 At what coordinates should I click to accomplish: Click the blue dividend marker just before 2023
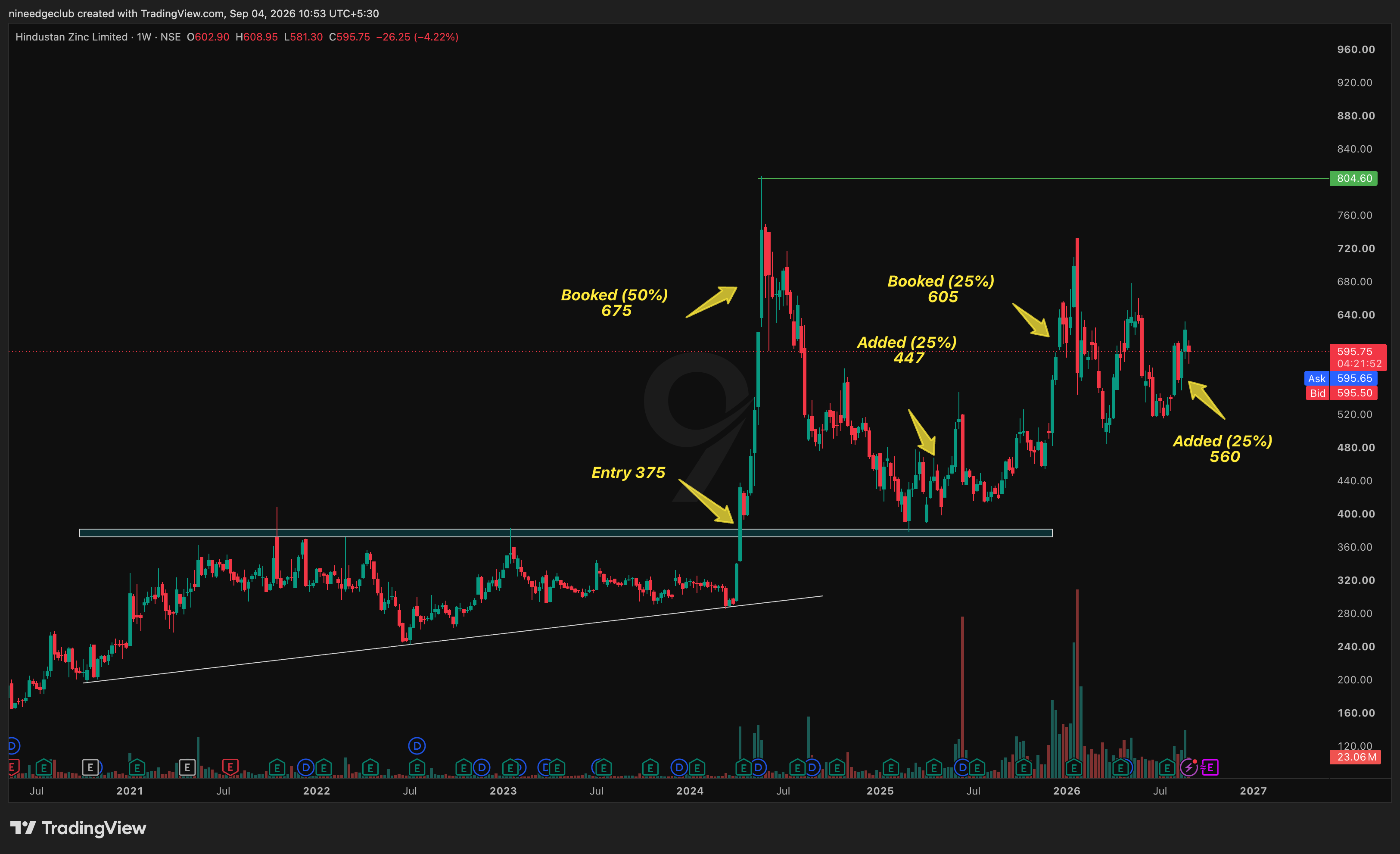coord(482,768)
